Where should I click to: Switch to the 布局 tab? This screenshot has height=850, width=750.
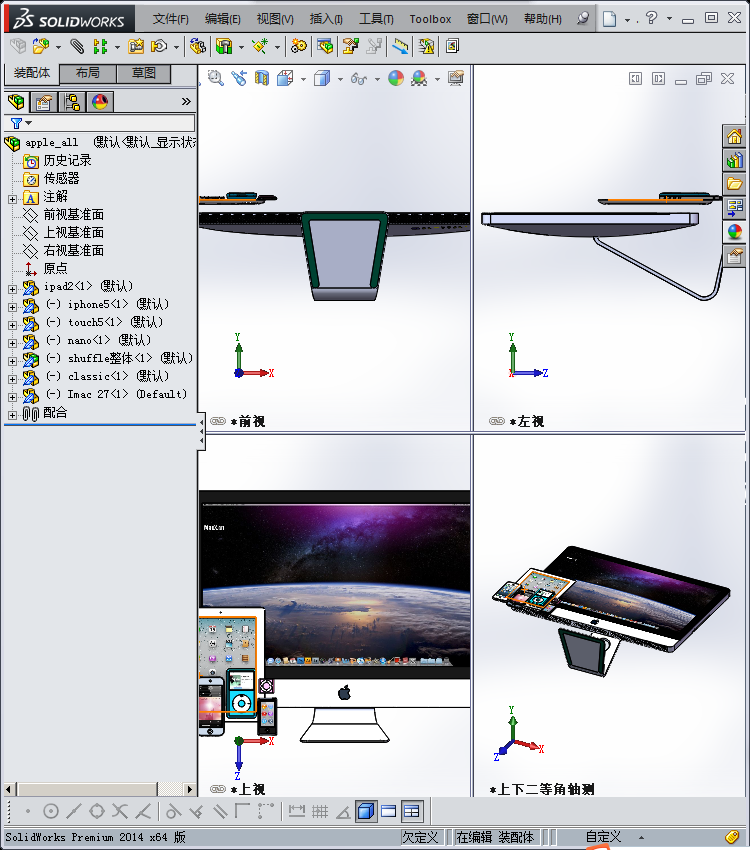coord(88,73)
